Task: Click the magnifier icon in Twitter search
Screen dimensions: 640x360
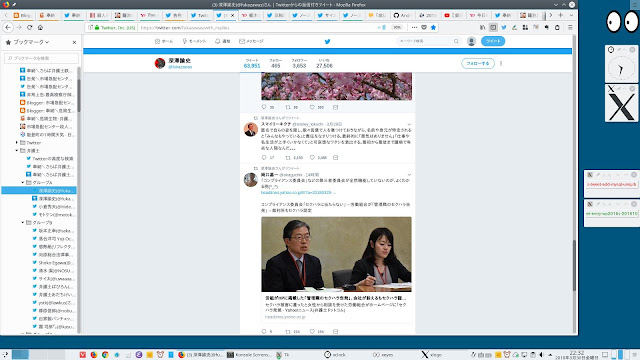Action: (x=456, y=41)
